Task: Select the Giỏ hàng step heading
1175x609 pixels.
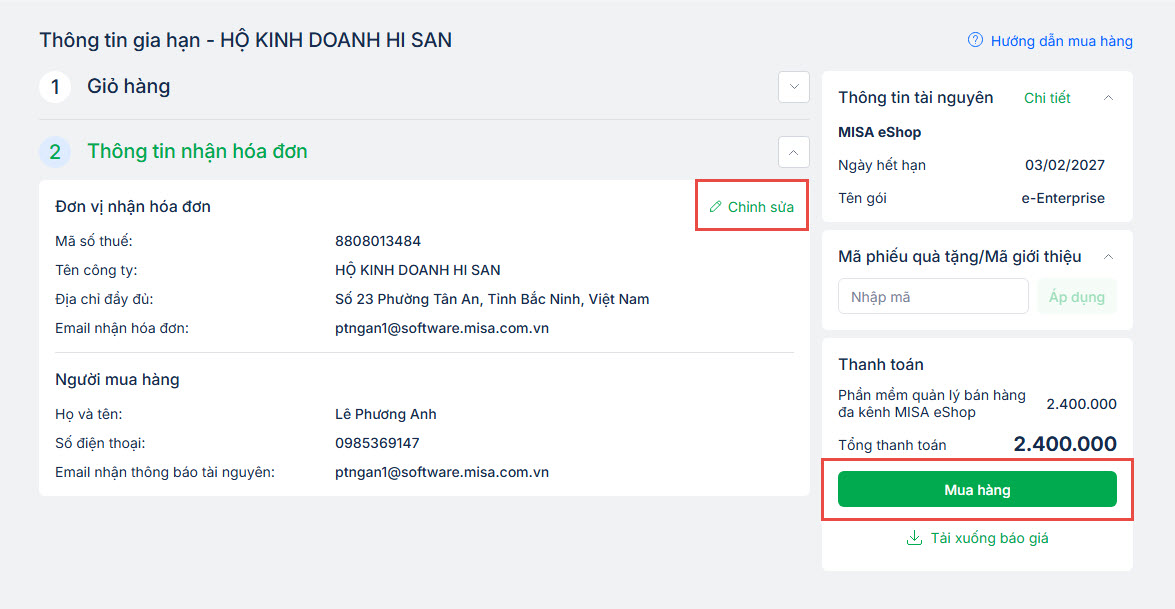Action: [129, 87]
